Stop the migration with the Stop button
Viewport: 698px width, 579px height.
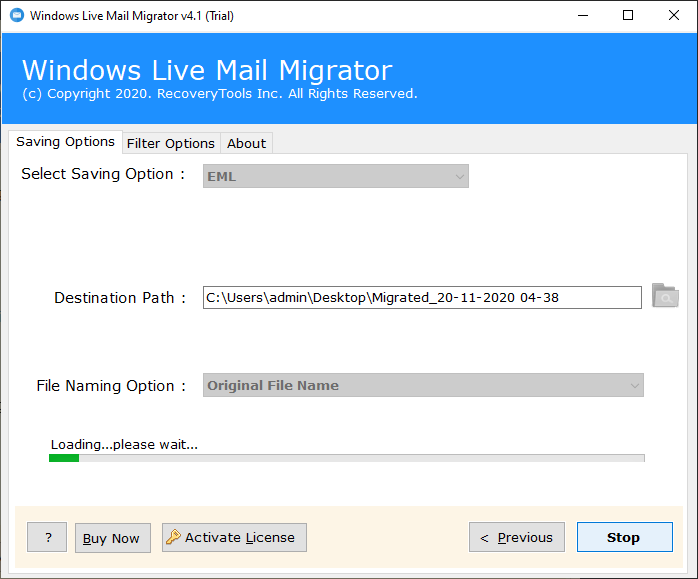tap(625, 537)
